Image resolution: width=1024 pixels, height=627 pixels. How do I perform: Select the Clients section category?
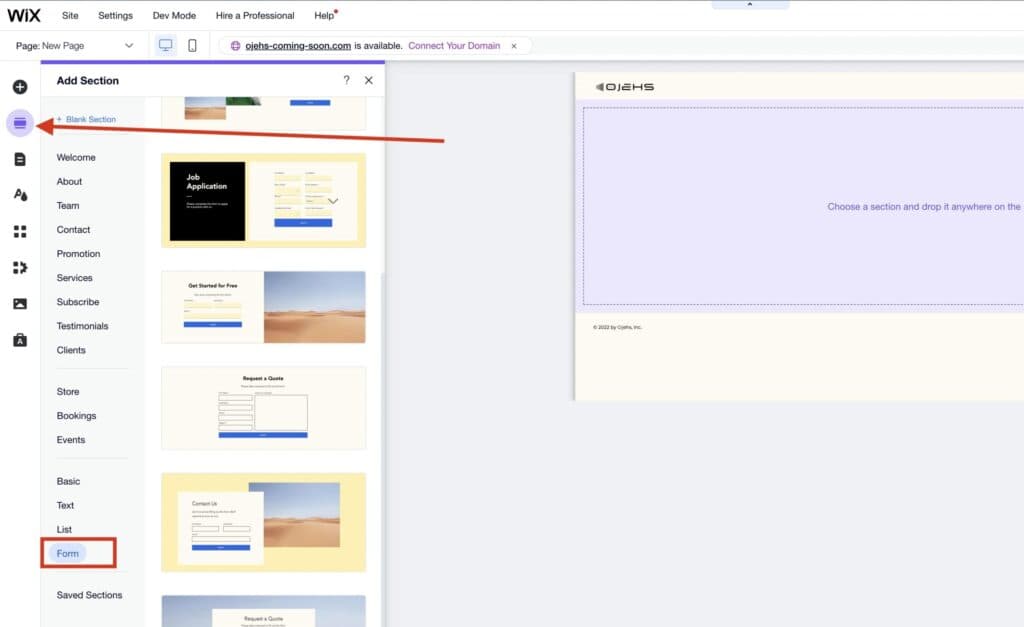(x=71, y=350)
